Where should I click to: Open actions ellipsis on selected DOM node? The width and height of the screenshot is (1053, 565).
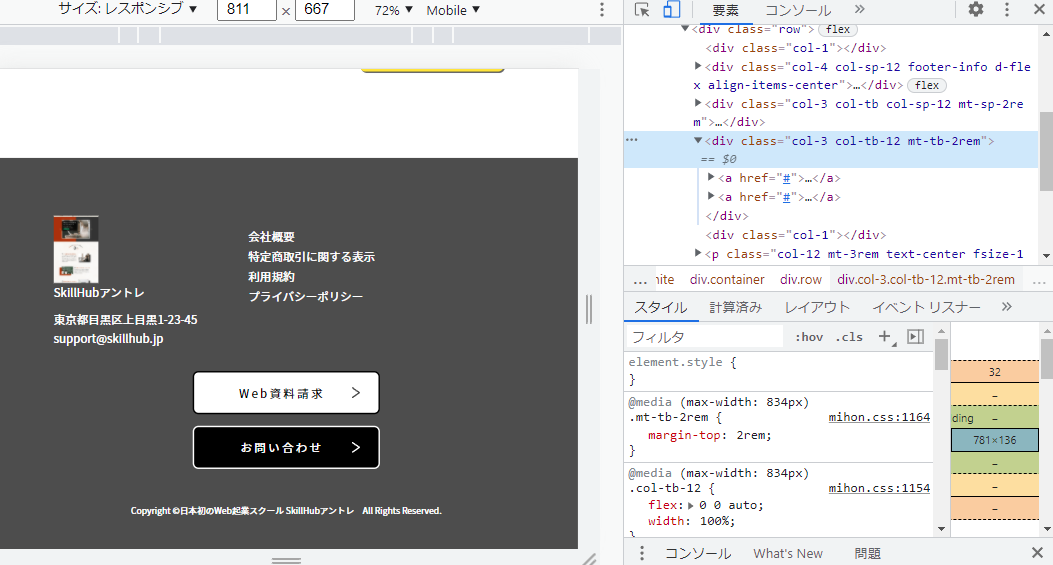coord(631,140)
